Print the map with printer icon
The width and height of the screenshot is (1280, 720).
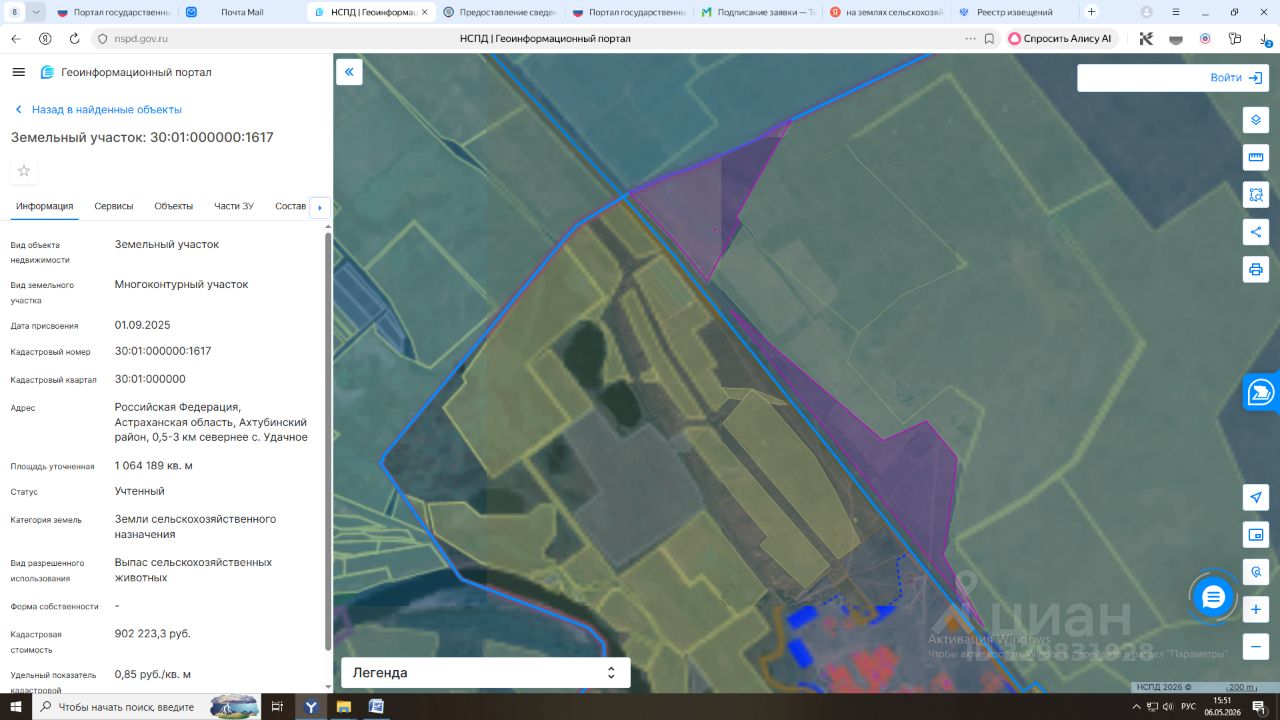[x=1256, y=269]
